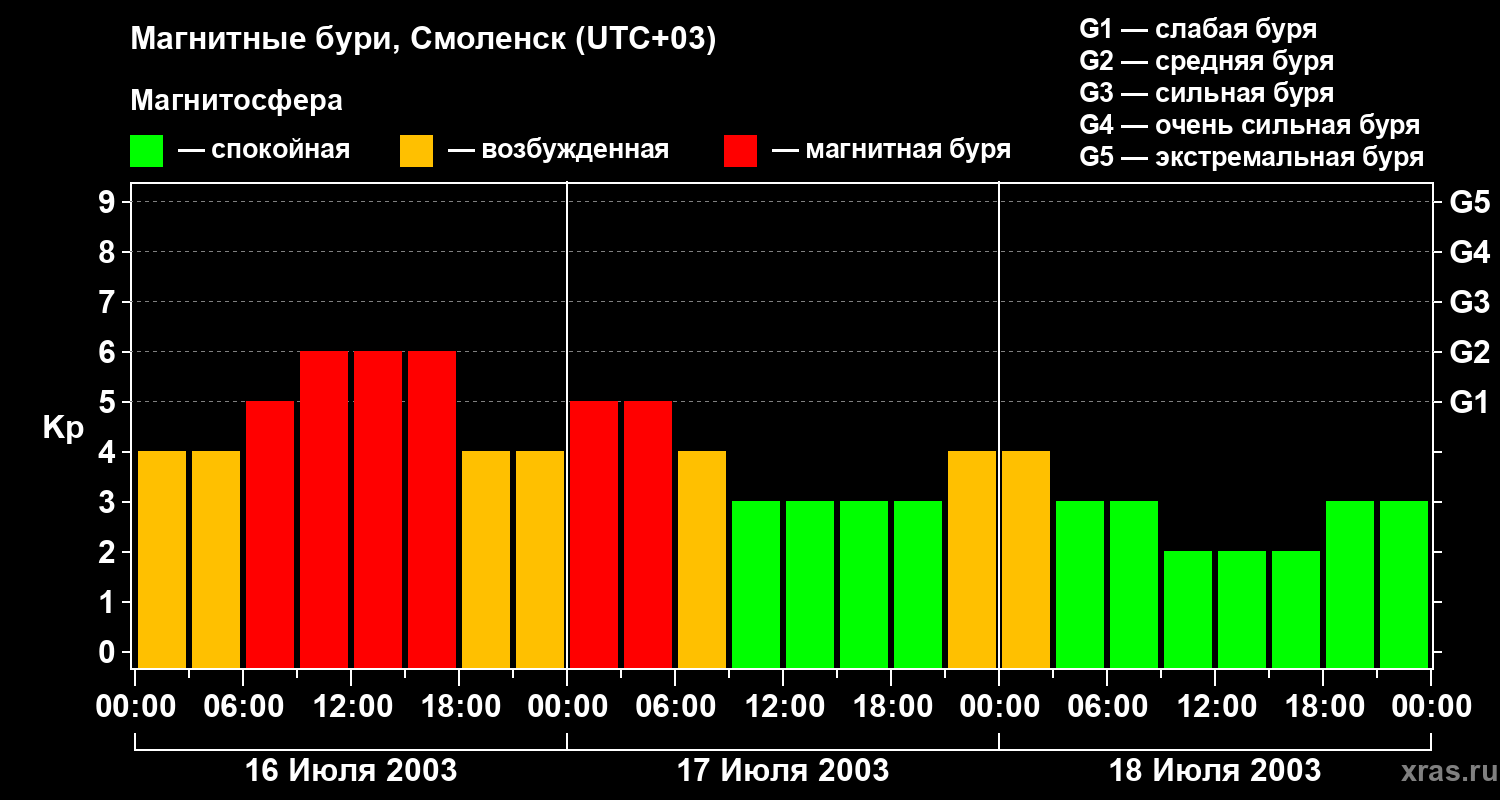1500x800 pixels.
Task: Click the '— магнитная буря' legend label
Action: pos(891,151)
